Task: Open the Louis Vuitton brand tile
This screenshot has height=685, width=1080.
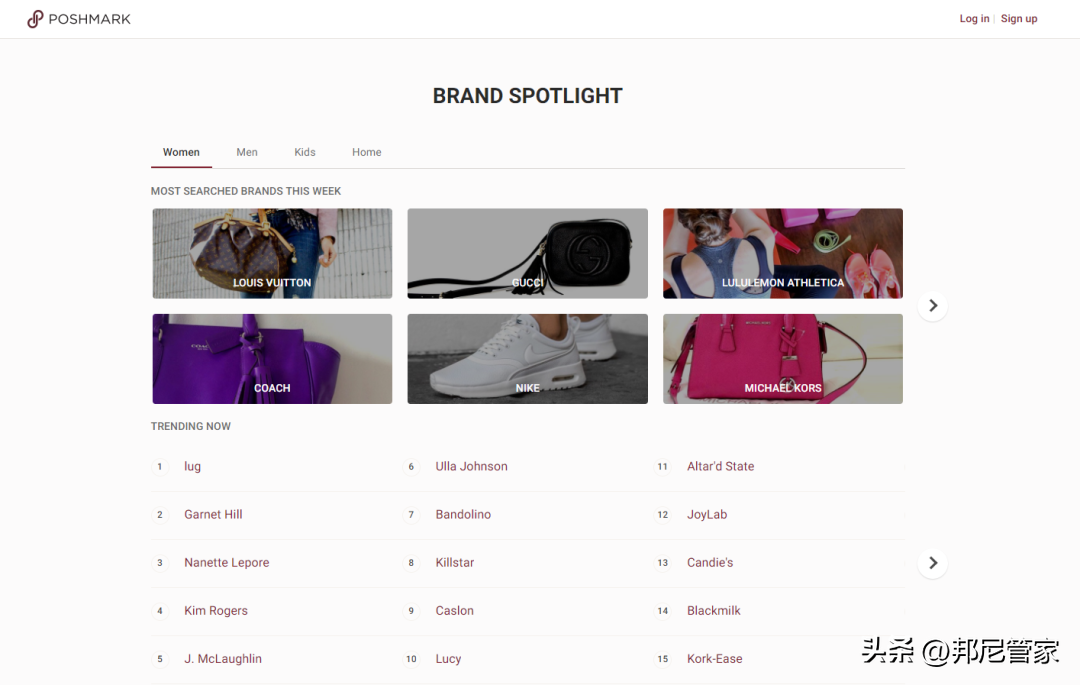Action: coord(272,253)
